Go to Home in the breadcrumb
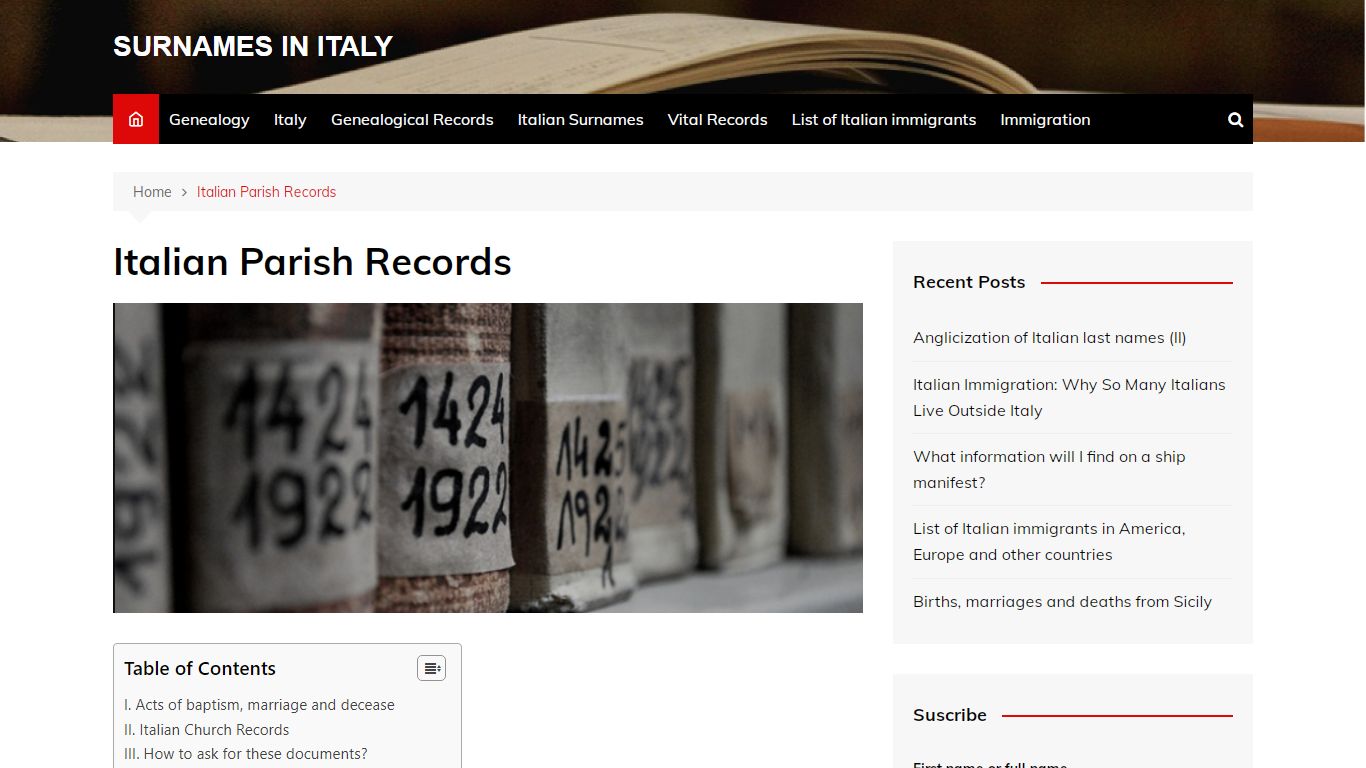 152,192
